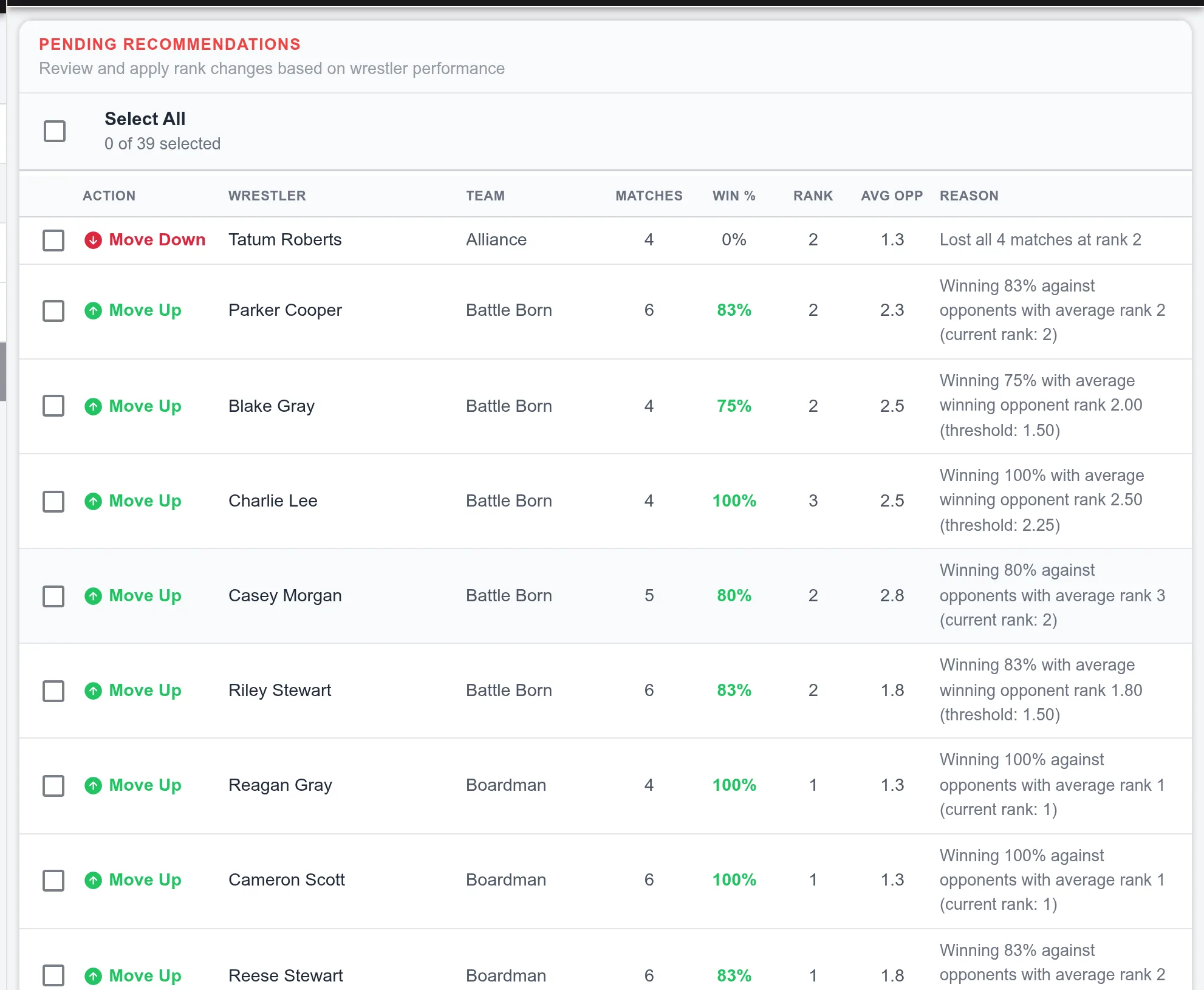The width and height of the screenshot is (1204, 990).
Task: Click the wrestler name Casey Morgan
Action: point(285,596)
